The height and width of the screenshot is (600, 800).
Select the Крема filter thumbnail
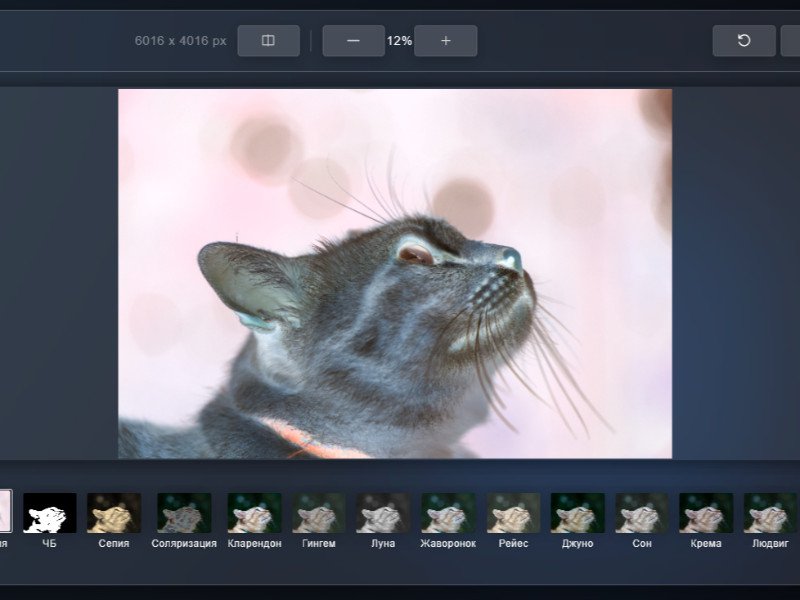point(706,513)
